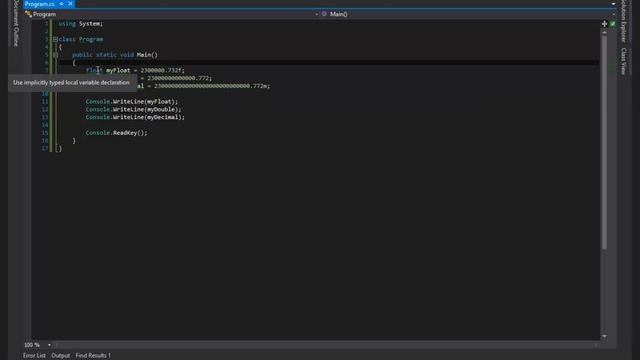Screen dimensions: 640x360
Task: Open the Program class navigation dropdown
Action: [316, 14]
